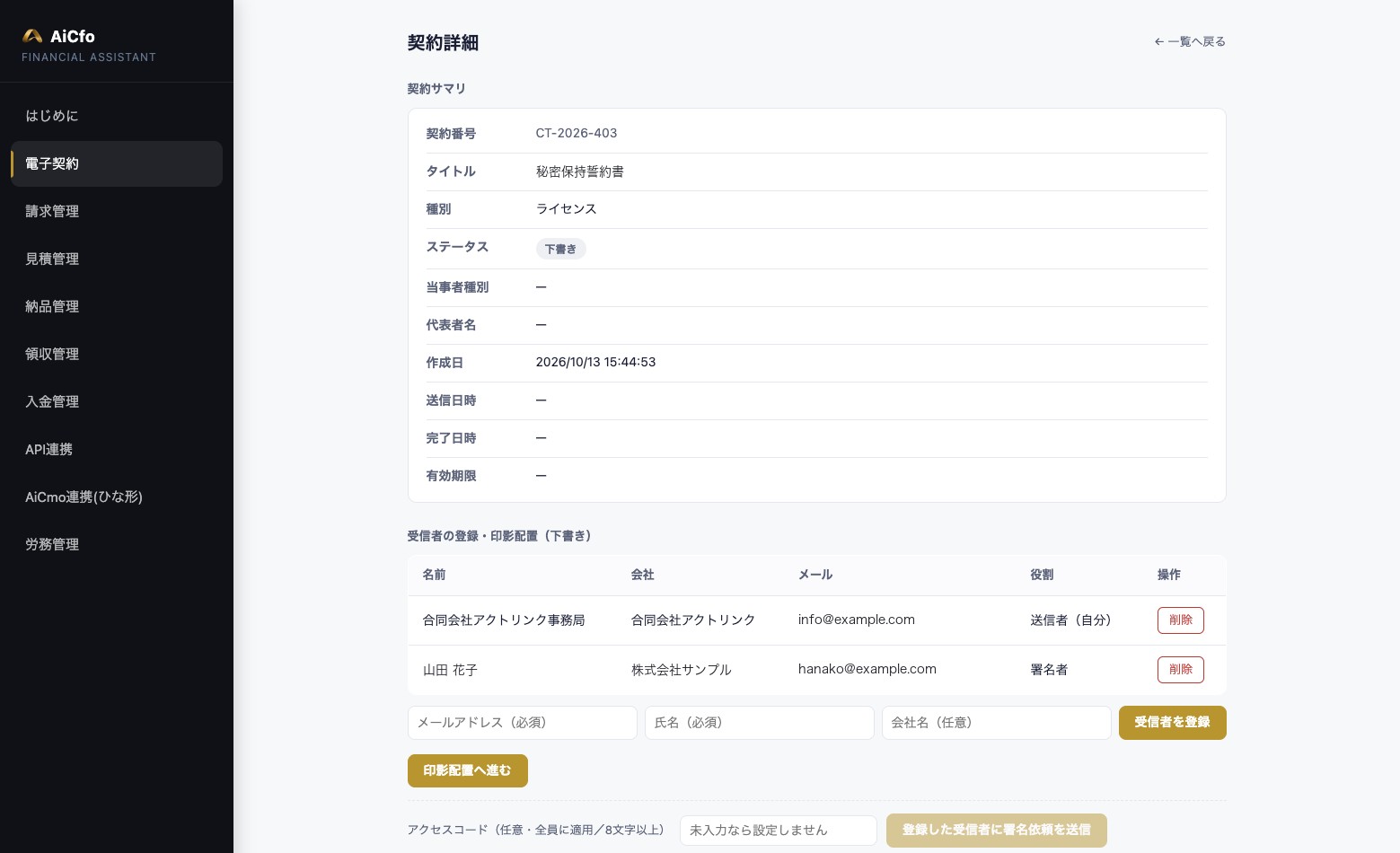Click the email hanako@example.com

(867, 669)
